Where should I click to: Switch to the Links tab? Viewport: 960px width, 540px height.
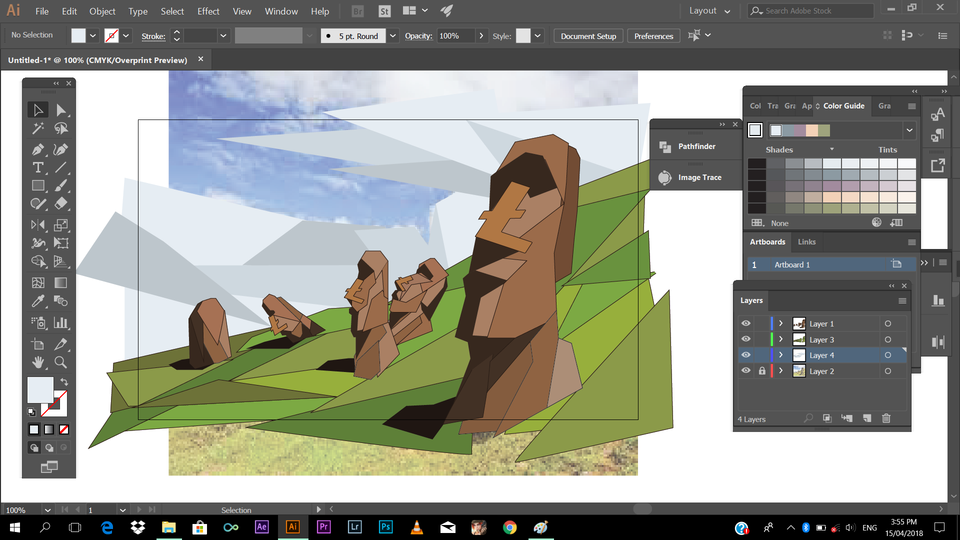tap(806, 242)
